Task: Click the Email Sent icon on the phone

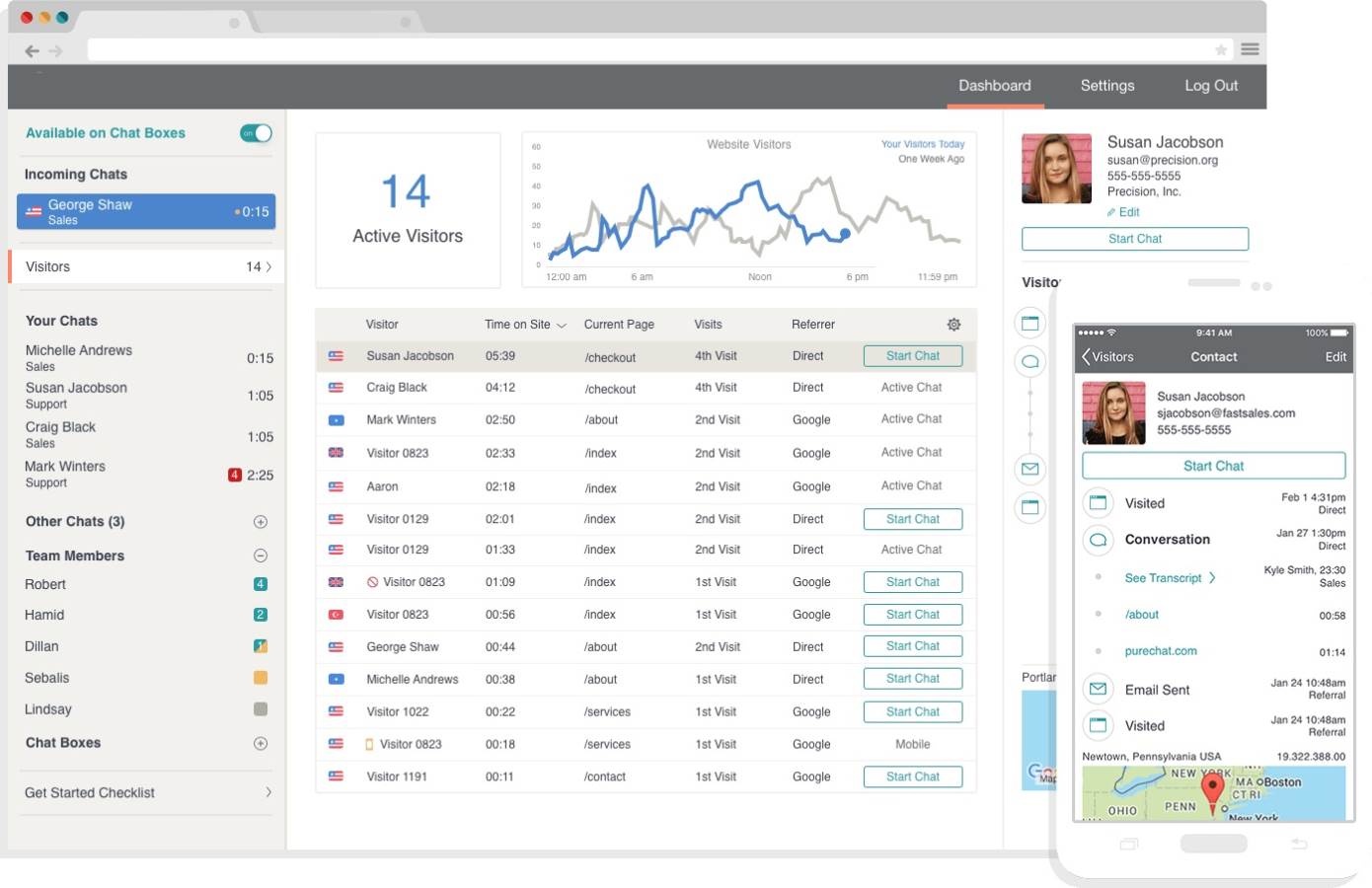Action: [x=1098, y=689]
